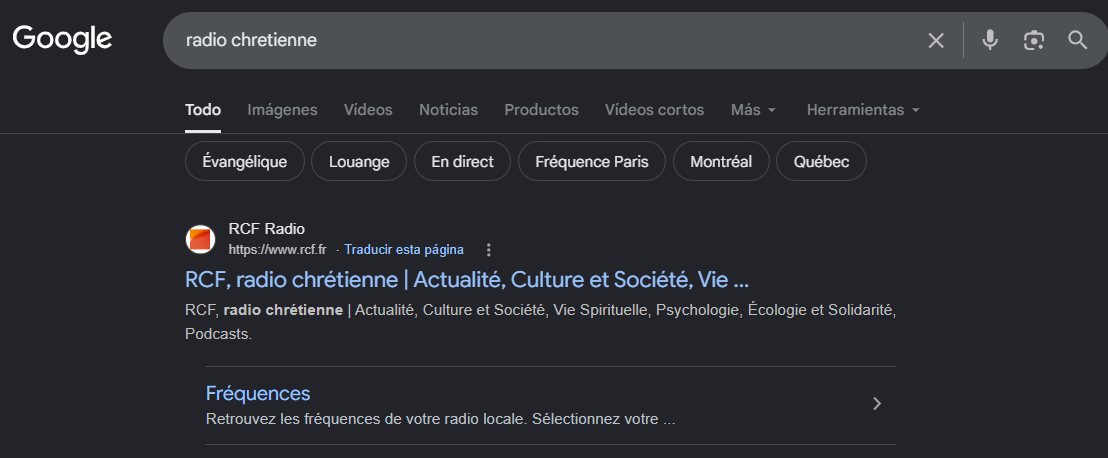Viewport: 1108px width, 458px height.
Task: Clear the search box with X icon
Action: tap(936, 40)
